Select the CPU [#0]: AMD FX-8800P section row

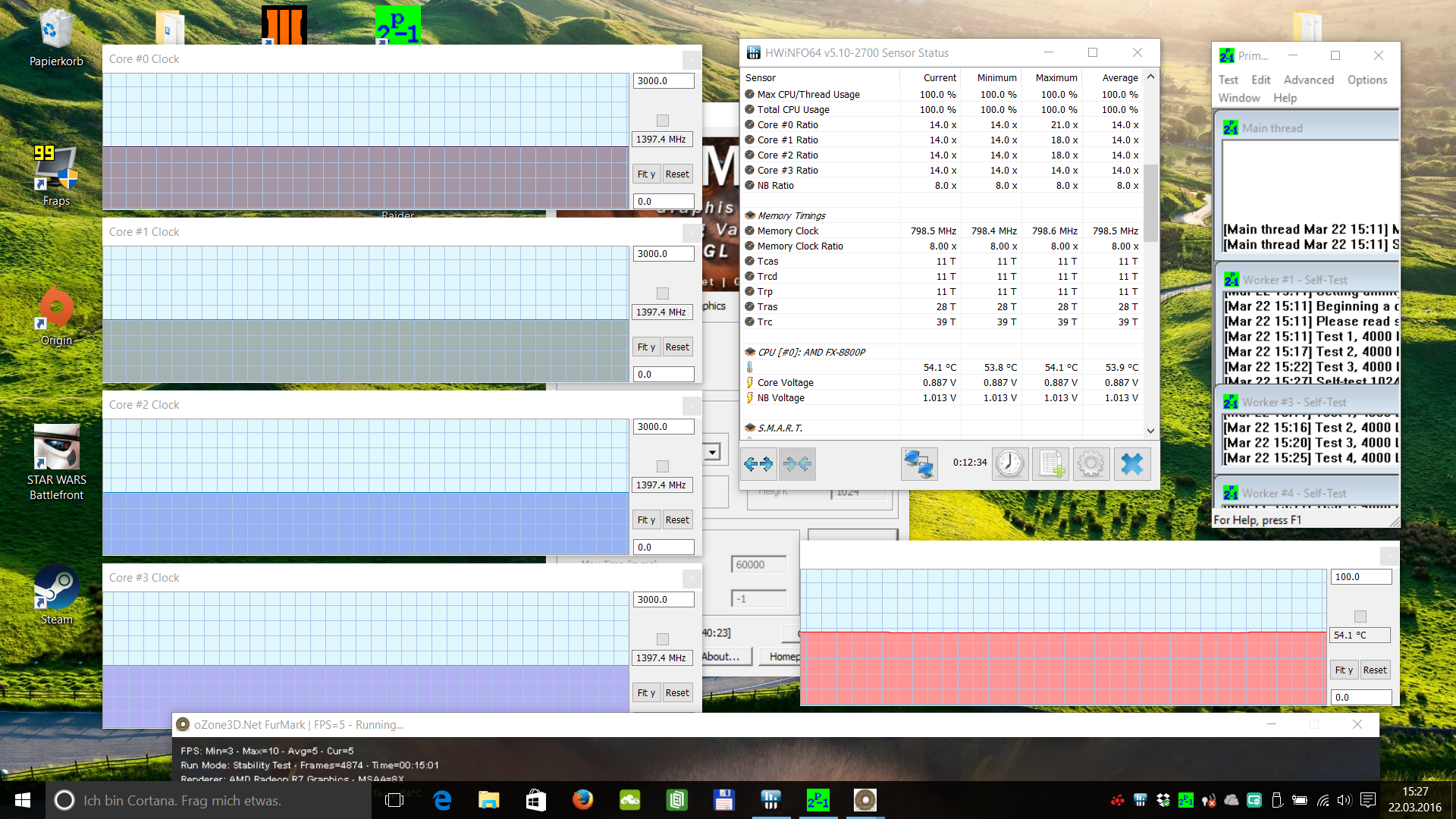coord(942,353)
